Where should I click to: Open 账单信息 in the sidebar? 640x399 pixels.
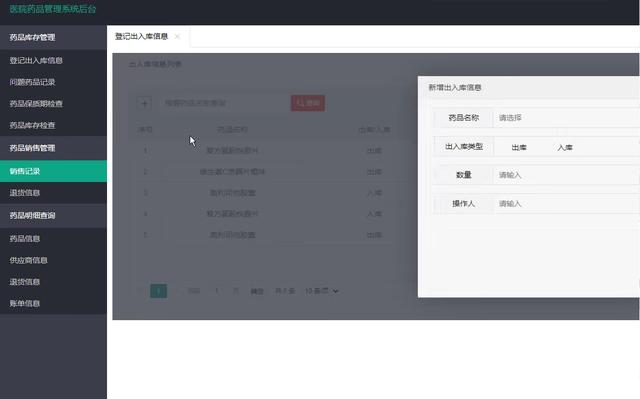click(53, 303)
